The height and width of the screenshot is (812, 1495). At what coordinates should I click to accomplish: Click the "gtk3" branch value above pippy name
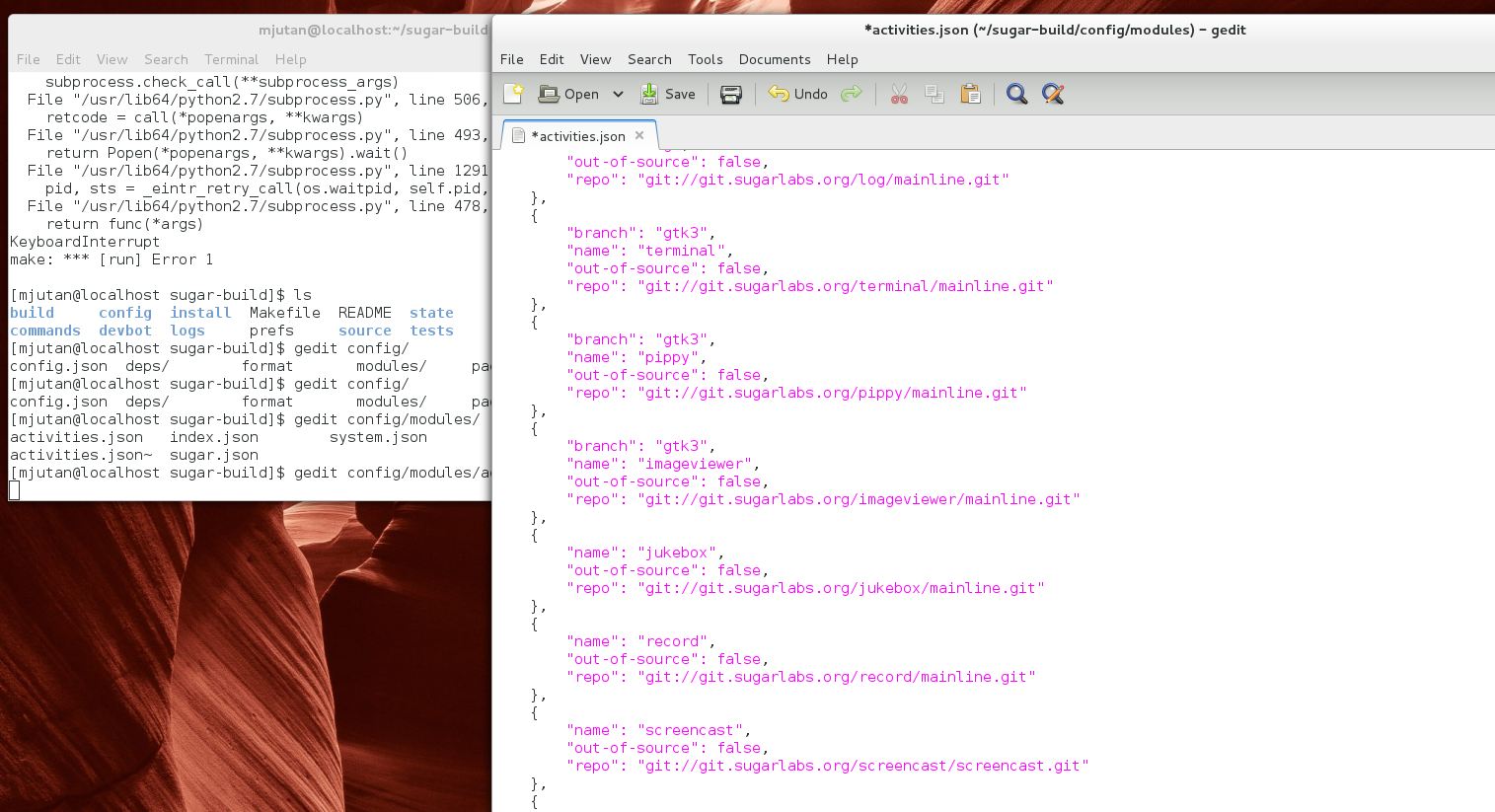click(681, 339)
